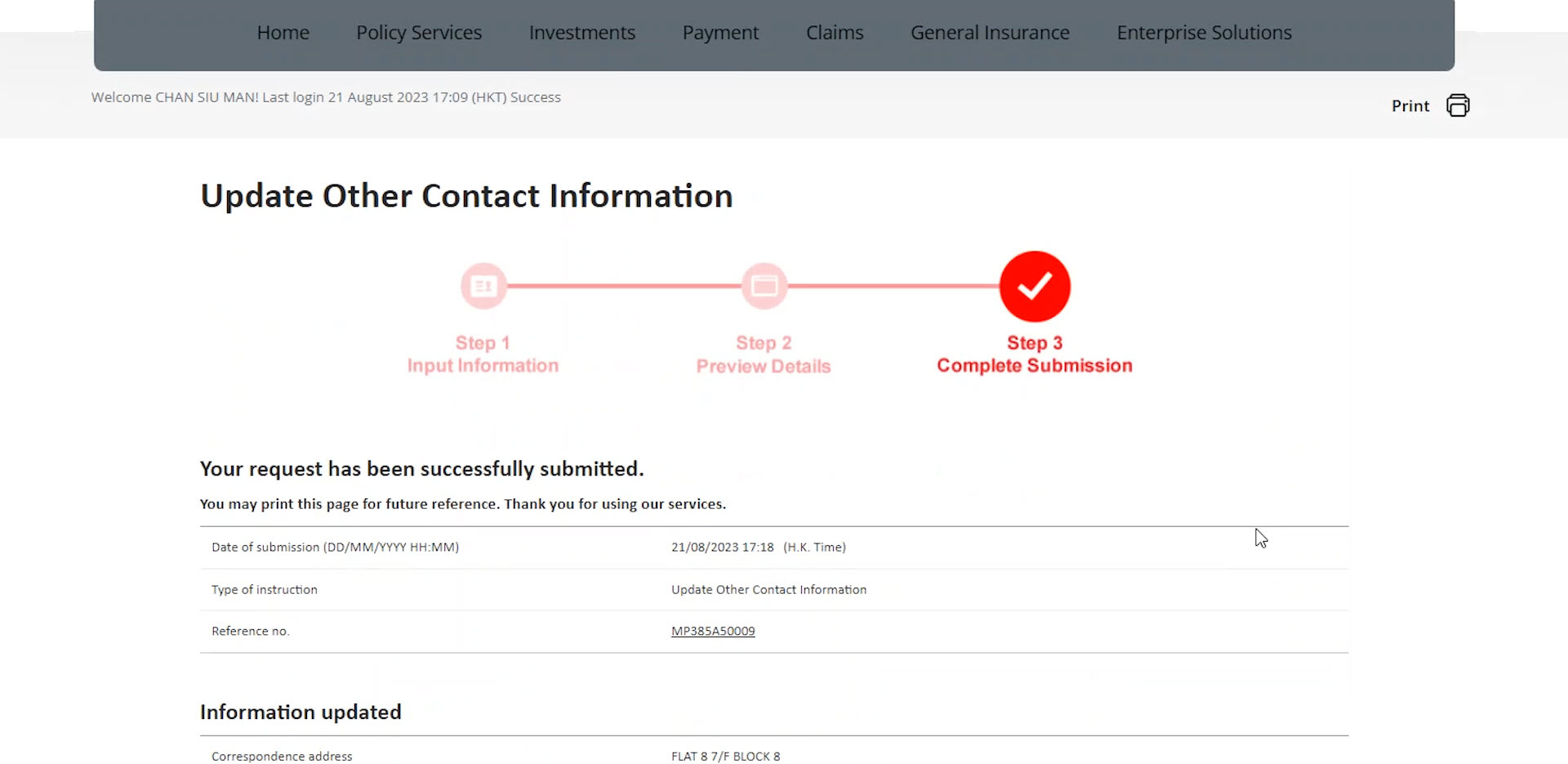1568x764 pixels.
Task: Select the Step 1 Input Information icon
Action: [x=483, y=286]
